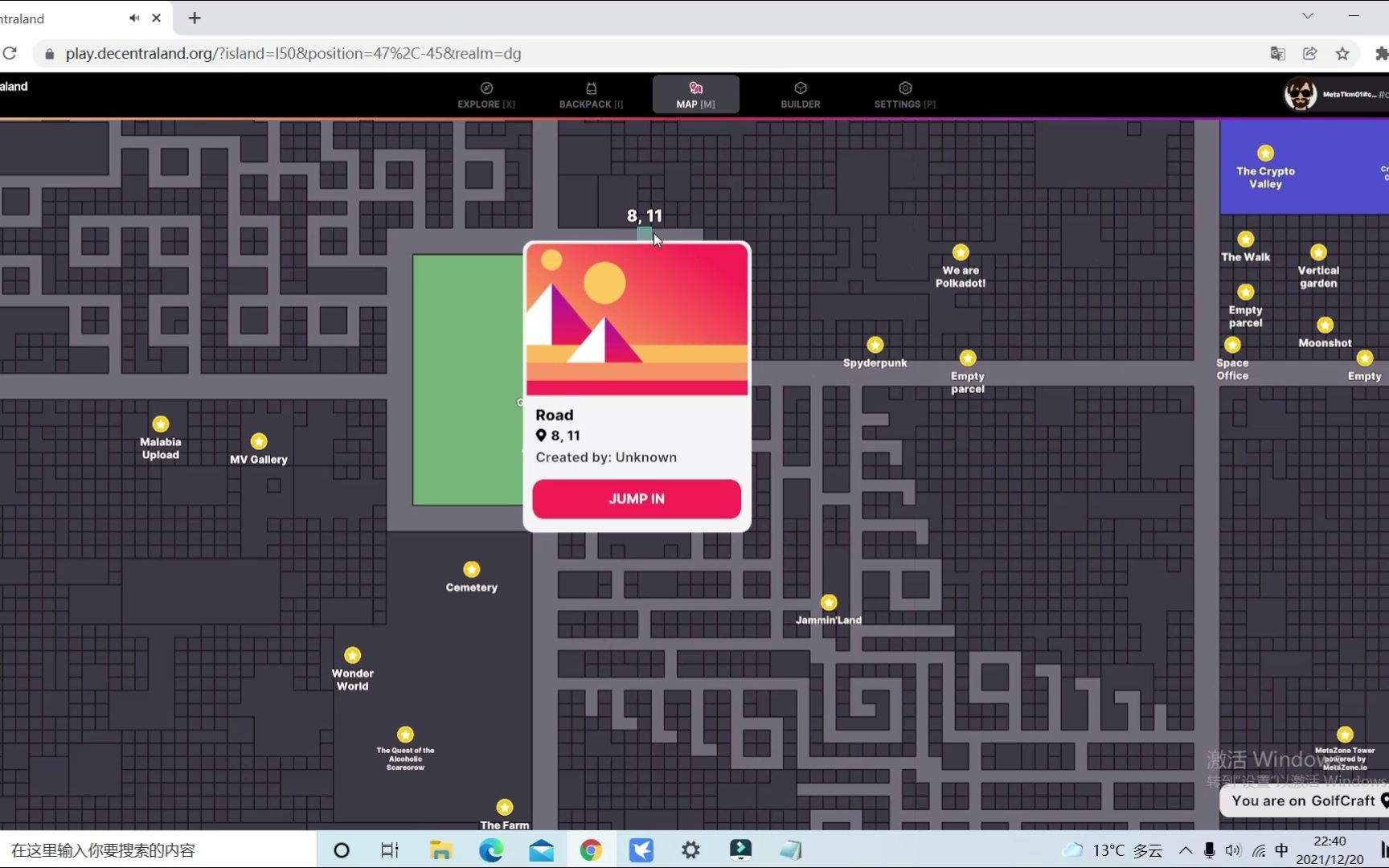Image resolution: width=1389 pixels, height=868 pixels.
Task: Click the You are on GolfCraft banner
Action: point(1305,800)
